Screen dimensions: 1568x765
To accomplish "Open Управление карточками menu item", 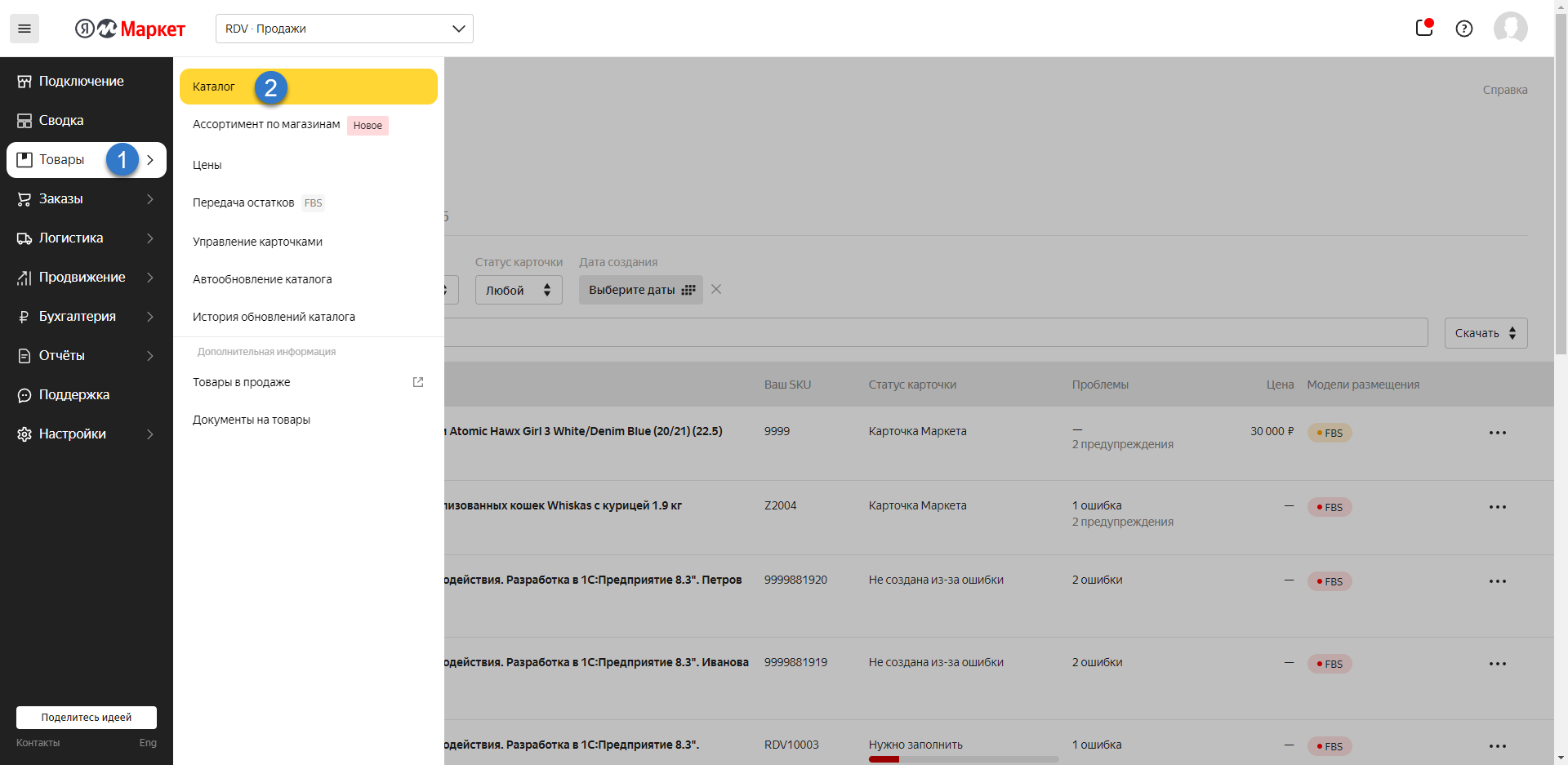I will pos(257,242).
